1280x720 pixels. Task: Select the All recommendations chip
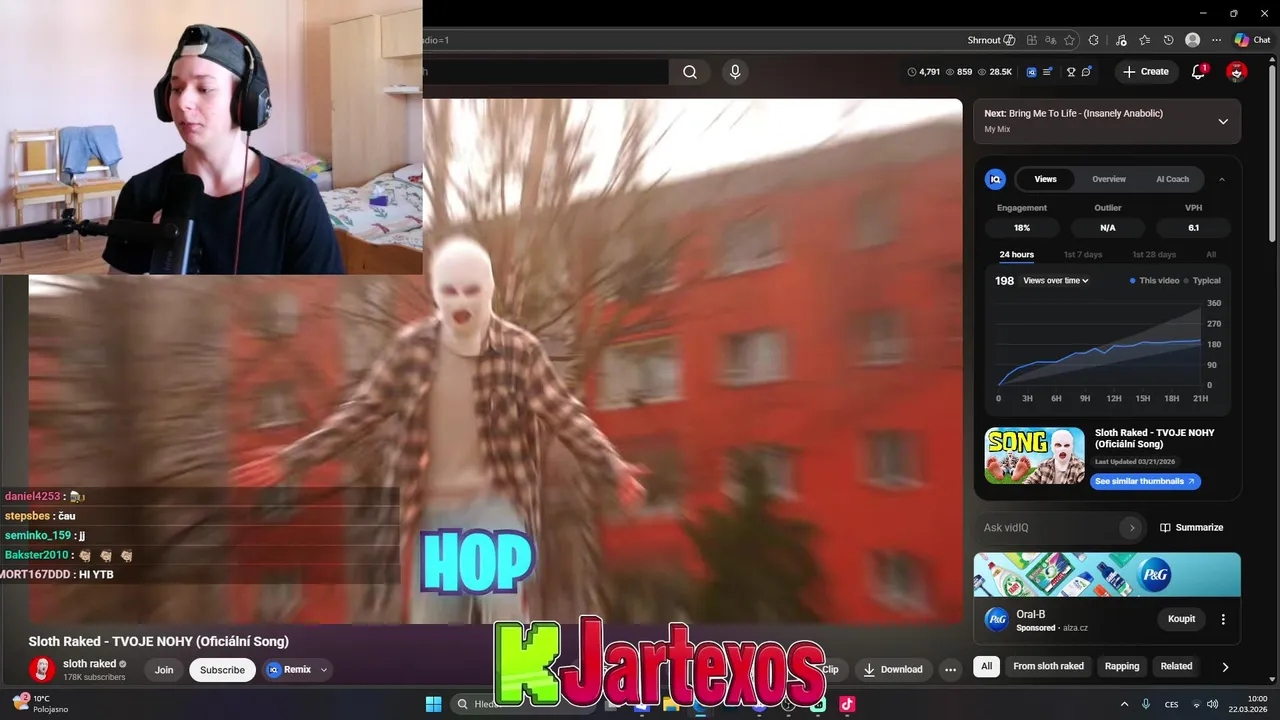pos(986,666)
